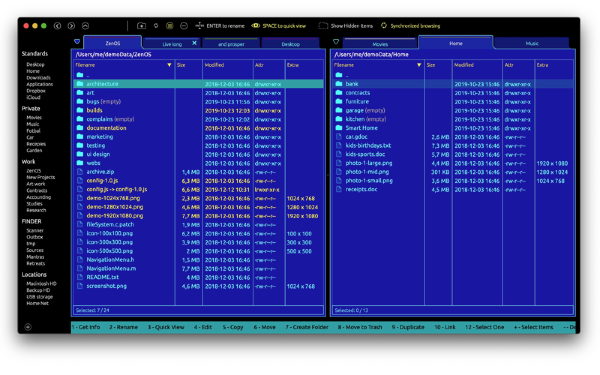Switch to the ZenOS tab

tap(113, 43)
